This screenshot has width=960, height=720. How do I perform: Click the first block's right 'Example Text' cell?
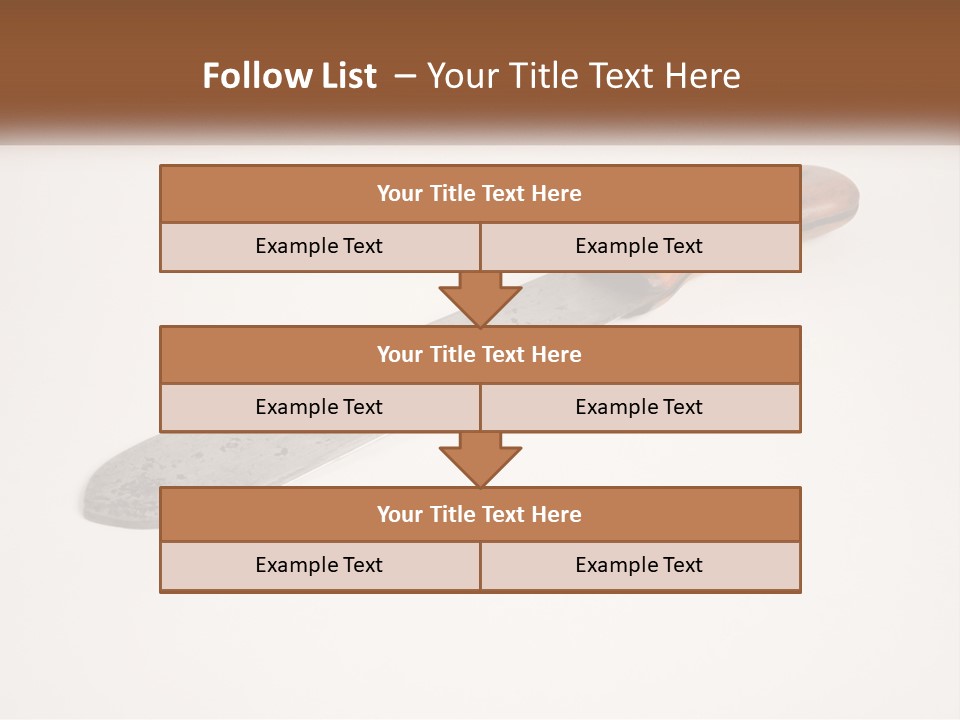640,246
